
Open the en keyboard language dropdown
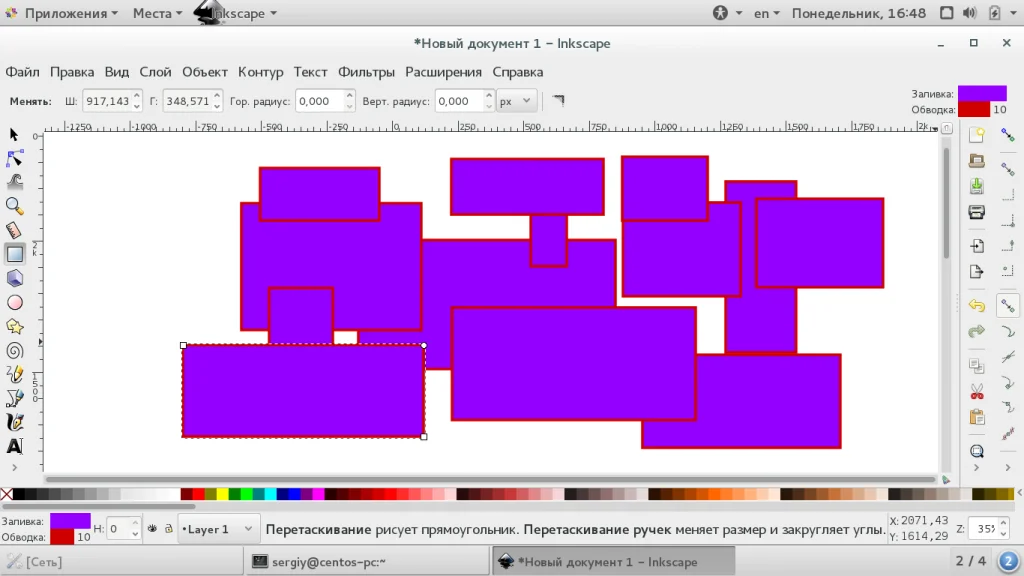[767, 13]
